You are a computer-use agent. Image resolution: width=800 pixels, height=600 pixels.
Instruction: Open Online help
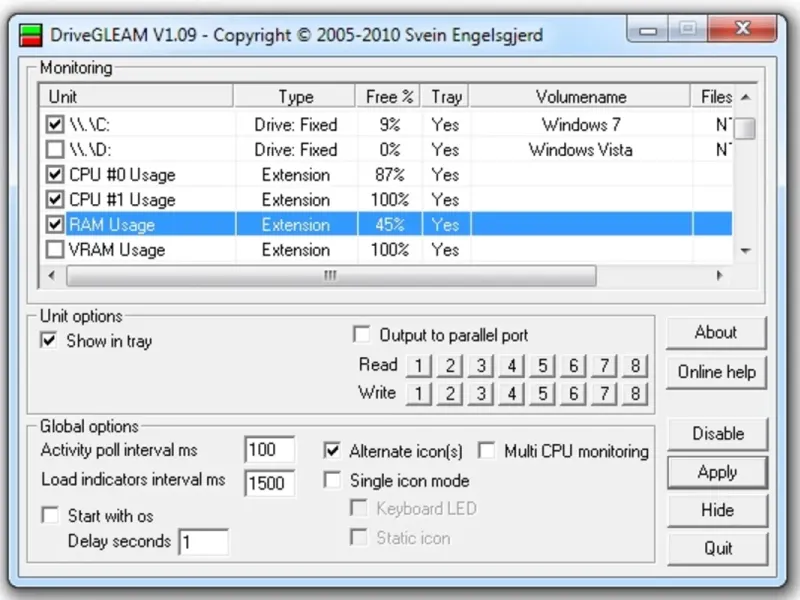pyautogui.click(x=716, y=372)
